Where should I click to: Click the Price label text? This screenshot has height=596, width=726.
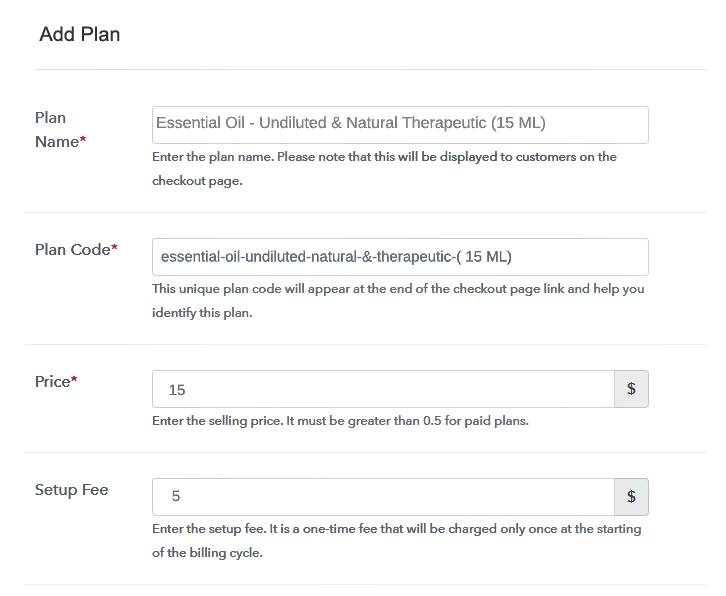click(52, 382)
